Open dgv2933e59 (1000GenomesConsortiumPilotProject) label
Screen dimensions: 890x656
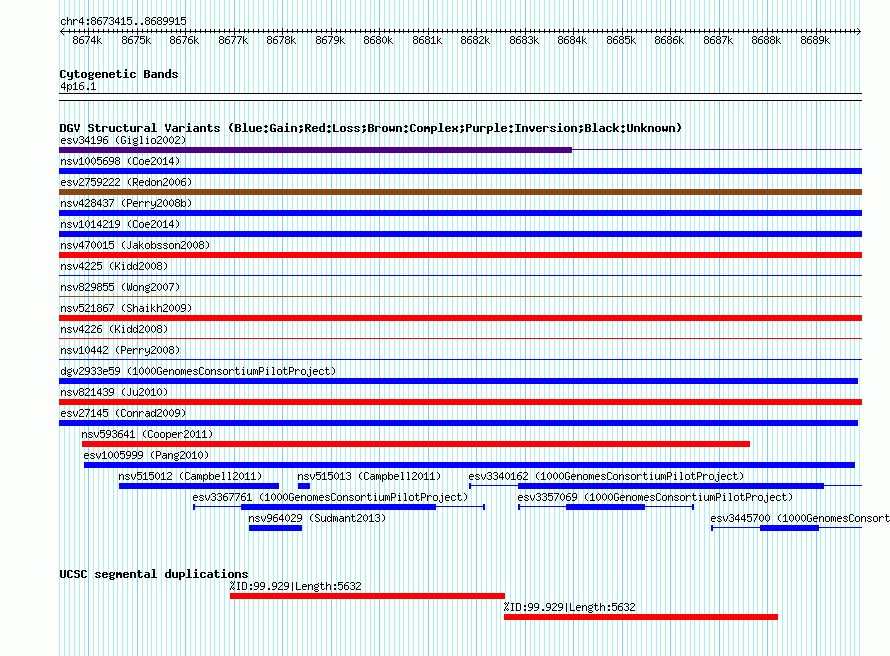click(x=198, y=371)
